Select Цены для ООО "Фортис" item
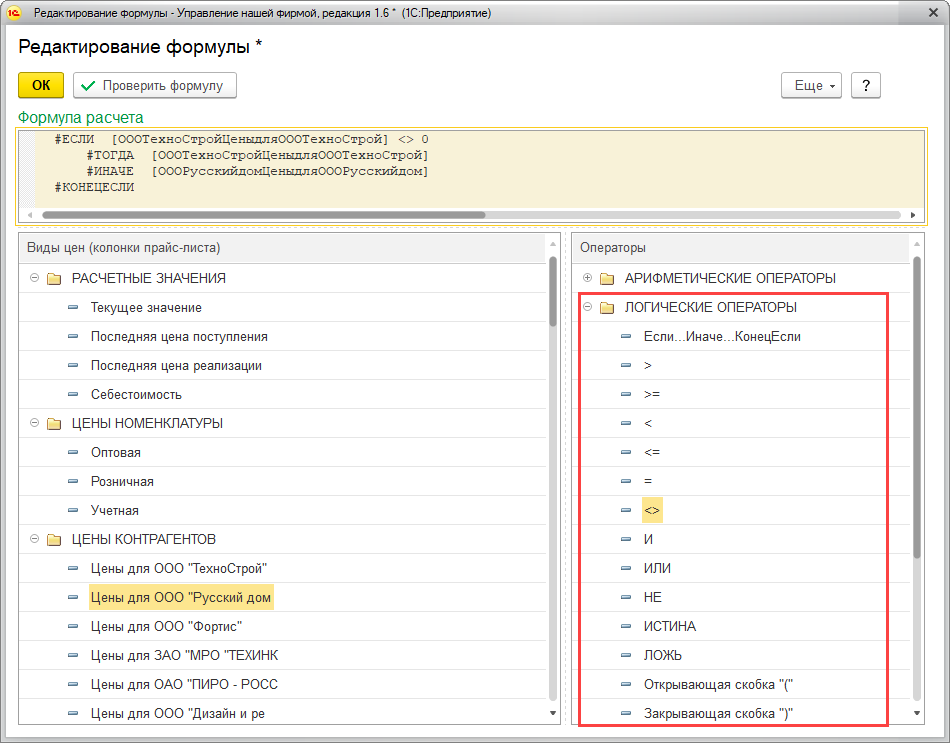This screenshot has height=743, width=950. (x=166, y=626)
